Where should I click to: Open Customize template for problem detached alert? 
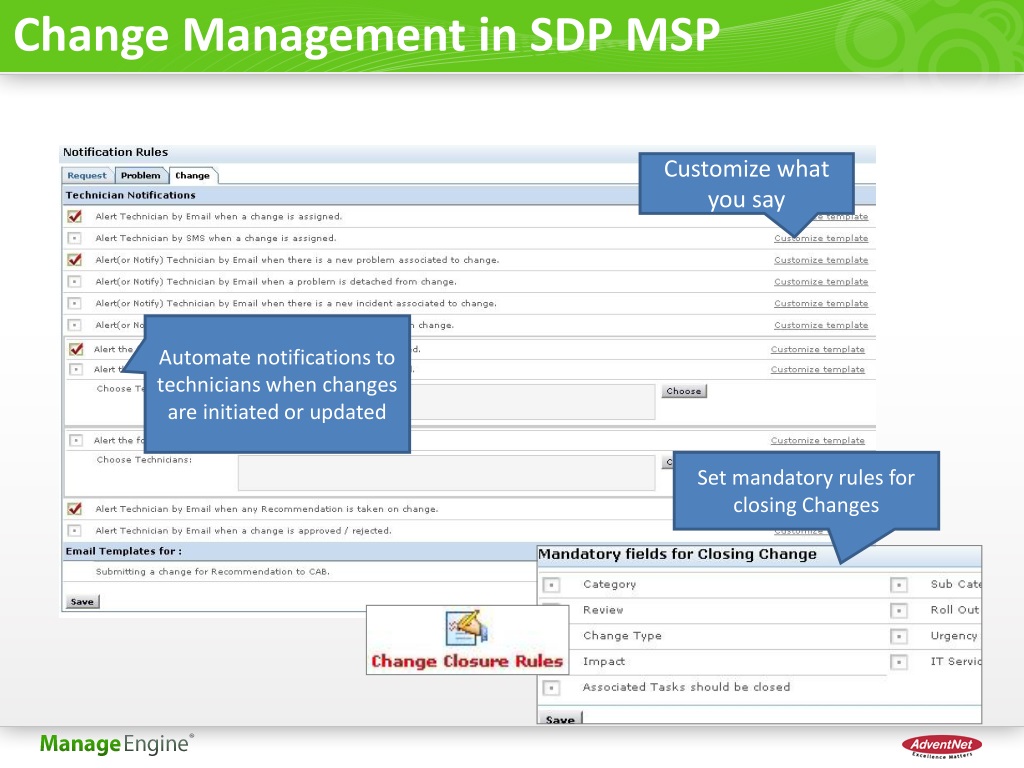click(821, 281)
